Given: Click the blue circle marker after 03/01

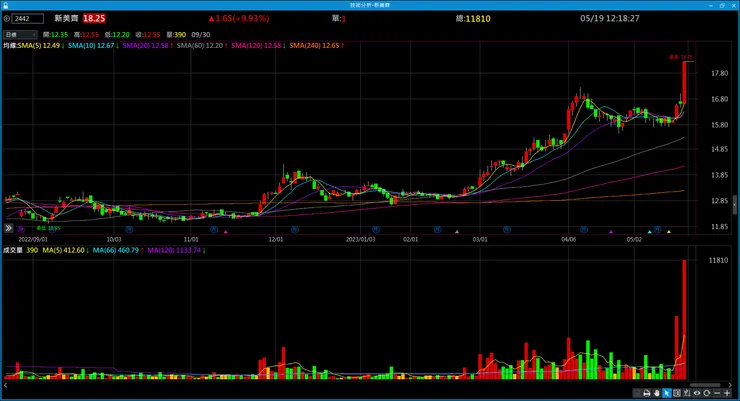Looking at the screenshot, I should click(x=507, y=230).
